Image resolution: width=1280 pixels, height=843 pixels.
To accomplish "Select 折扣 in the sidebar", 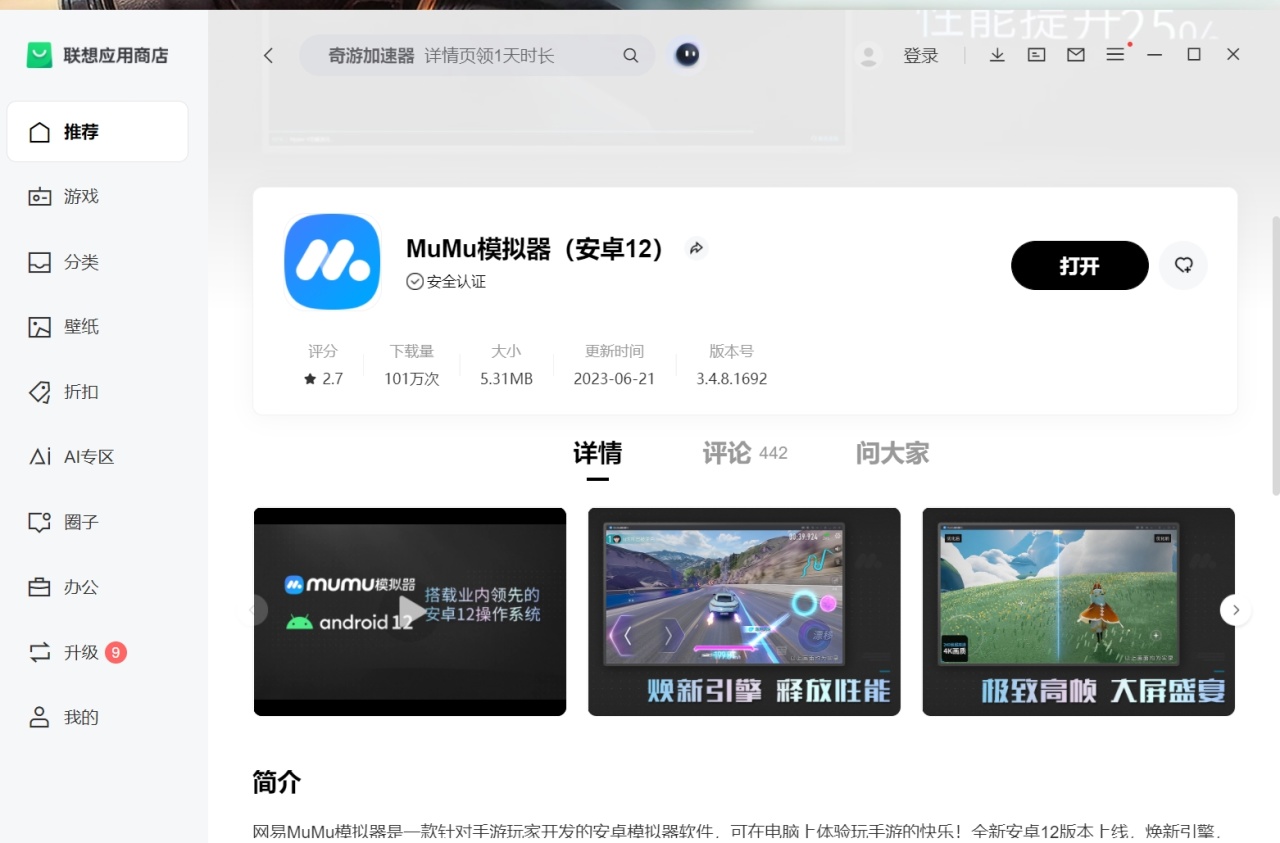I will pyautogui.click(x=97, y=392).
